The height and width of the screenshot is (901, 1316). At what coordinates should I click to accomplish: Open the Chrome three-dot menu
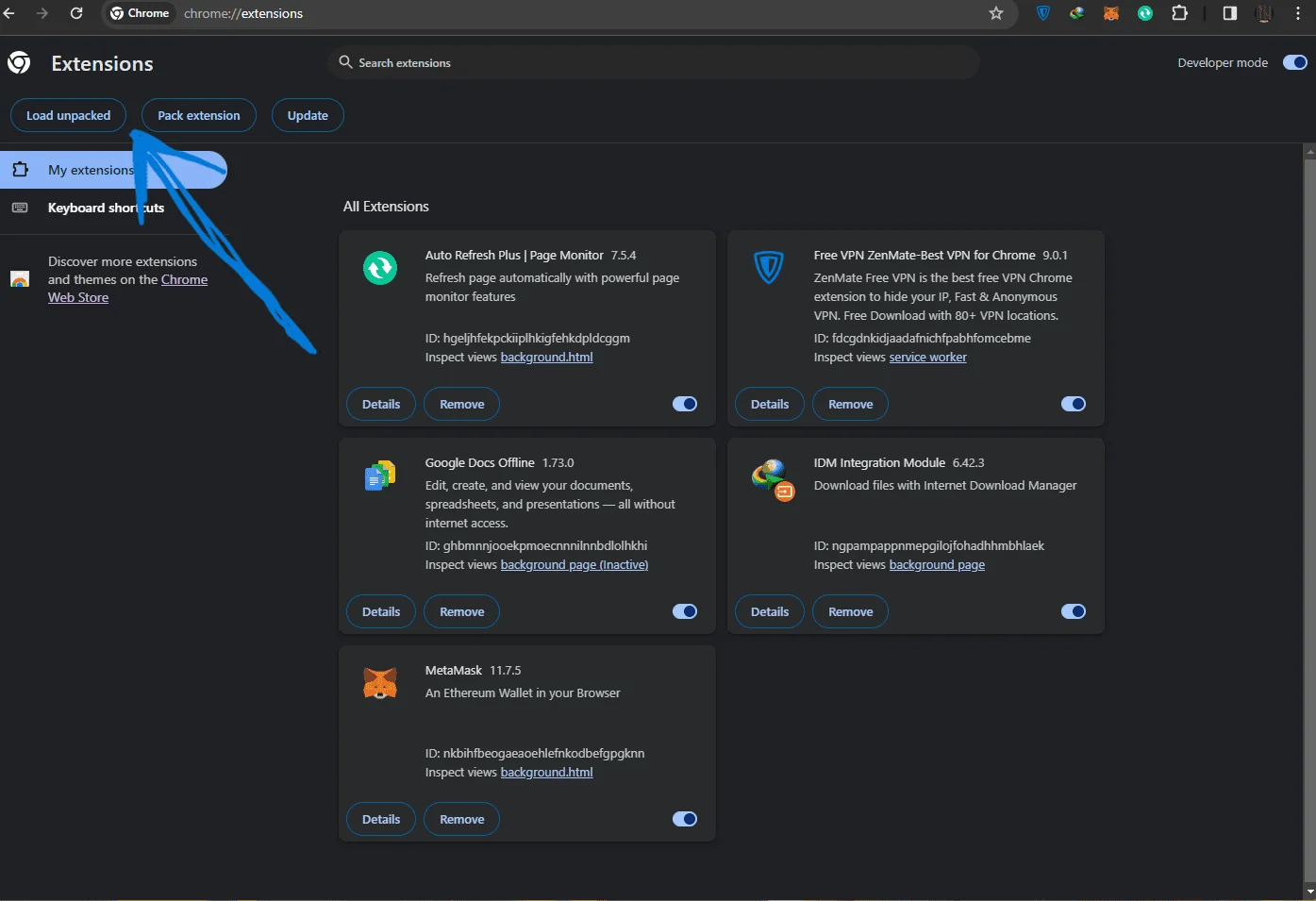point(1298,13)
